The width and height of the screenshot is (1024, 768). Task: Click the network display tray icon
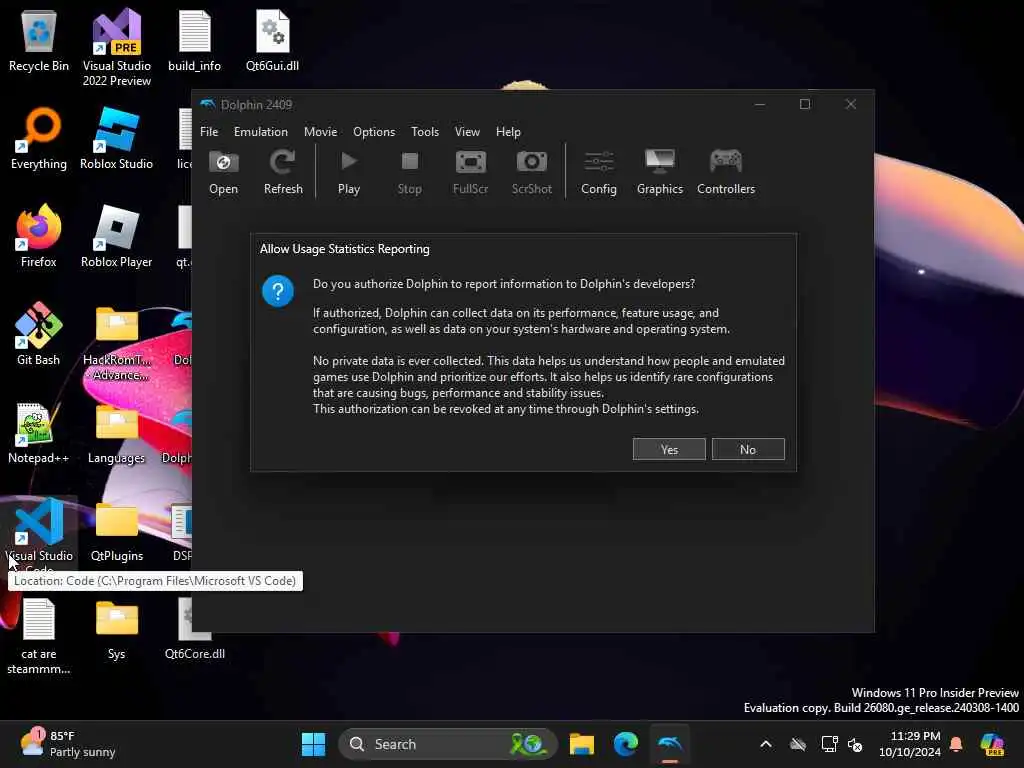tap(829, 744)
